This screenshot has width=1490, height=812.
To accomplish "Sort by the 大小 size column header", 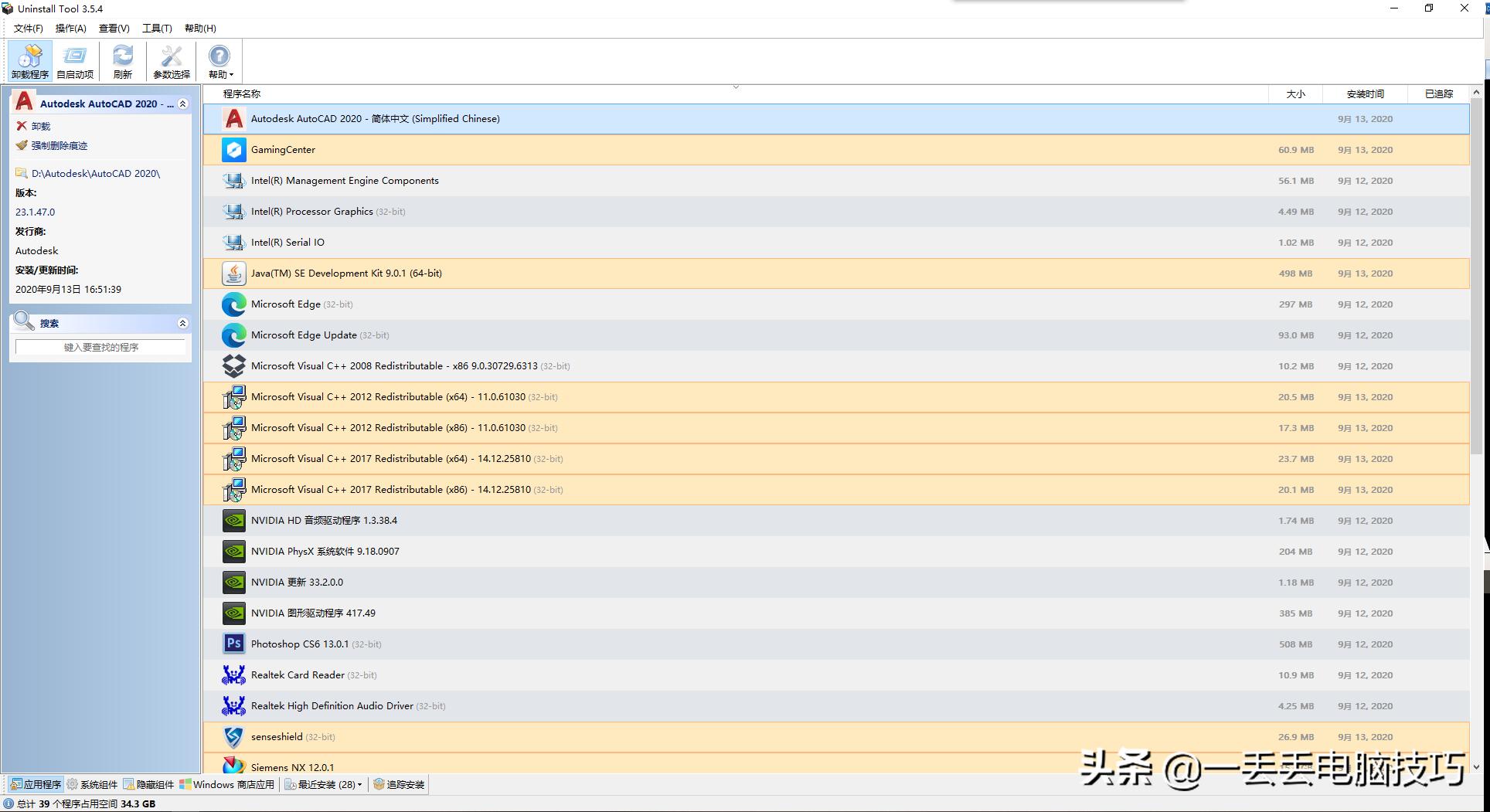I will pos(1295,94).
